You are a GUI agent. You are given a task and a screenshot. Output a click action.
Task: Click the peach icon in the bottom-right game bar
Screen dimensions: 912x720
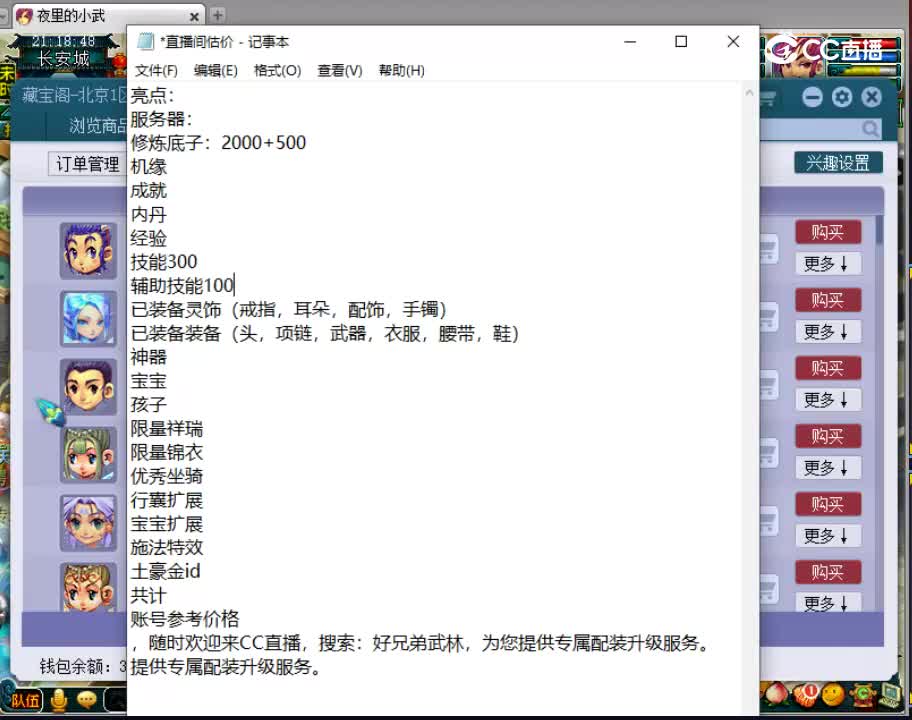click(x=776, y=695)
